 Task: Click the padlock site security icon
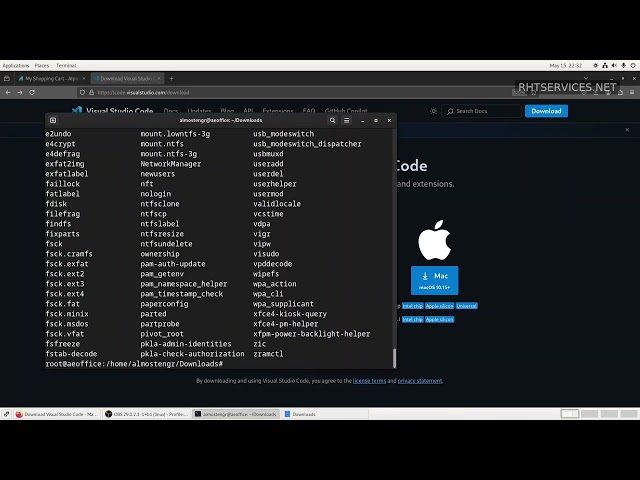coord(91,93)
